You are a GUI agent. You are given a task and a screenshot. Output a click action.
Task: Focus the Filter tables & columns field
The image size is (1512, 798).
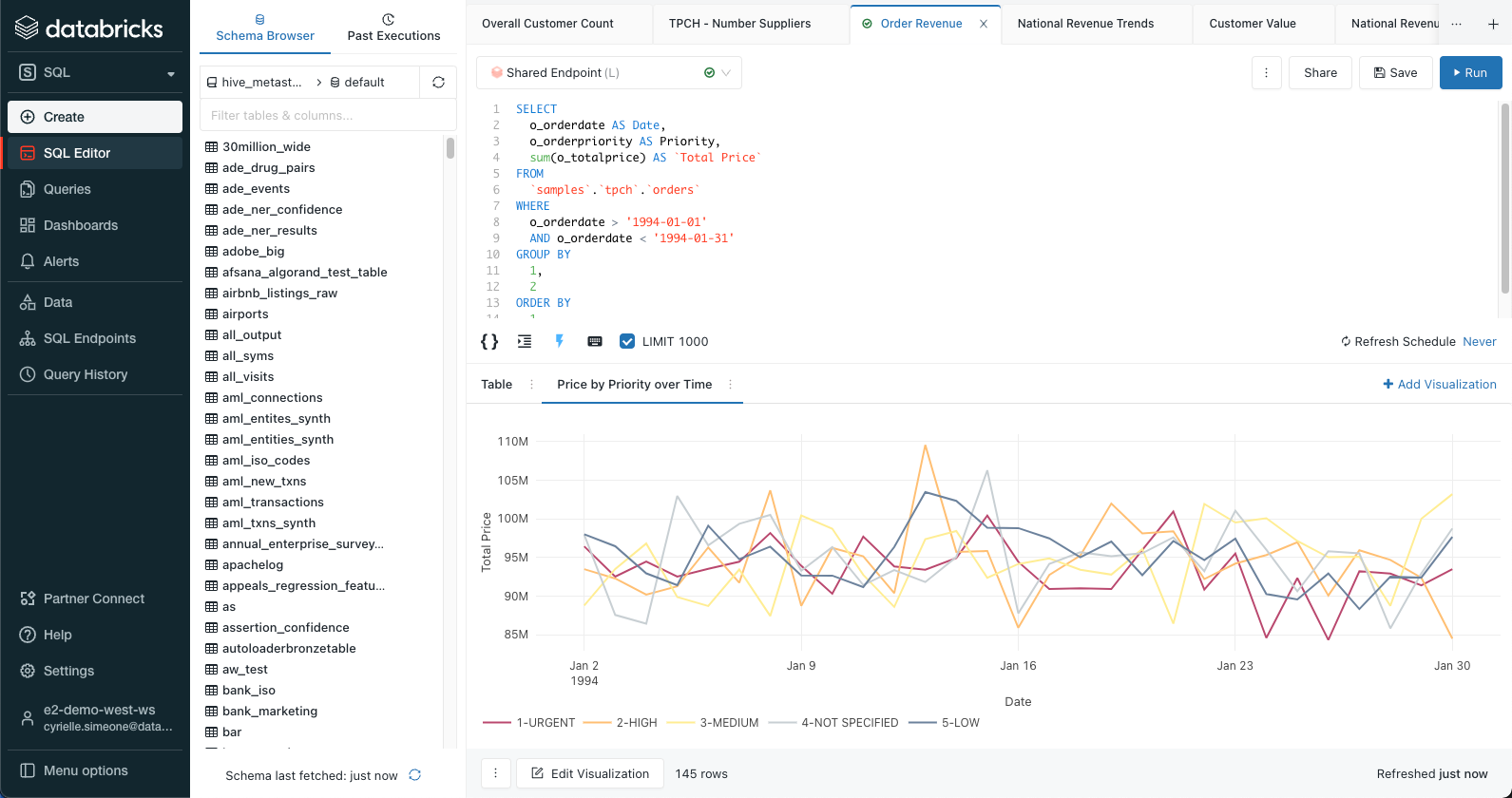[x=328, y=116]
